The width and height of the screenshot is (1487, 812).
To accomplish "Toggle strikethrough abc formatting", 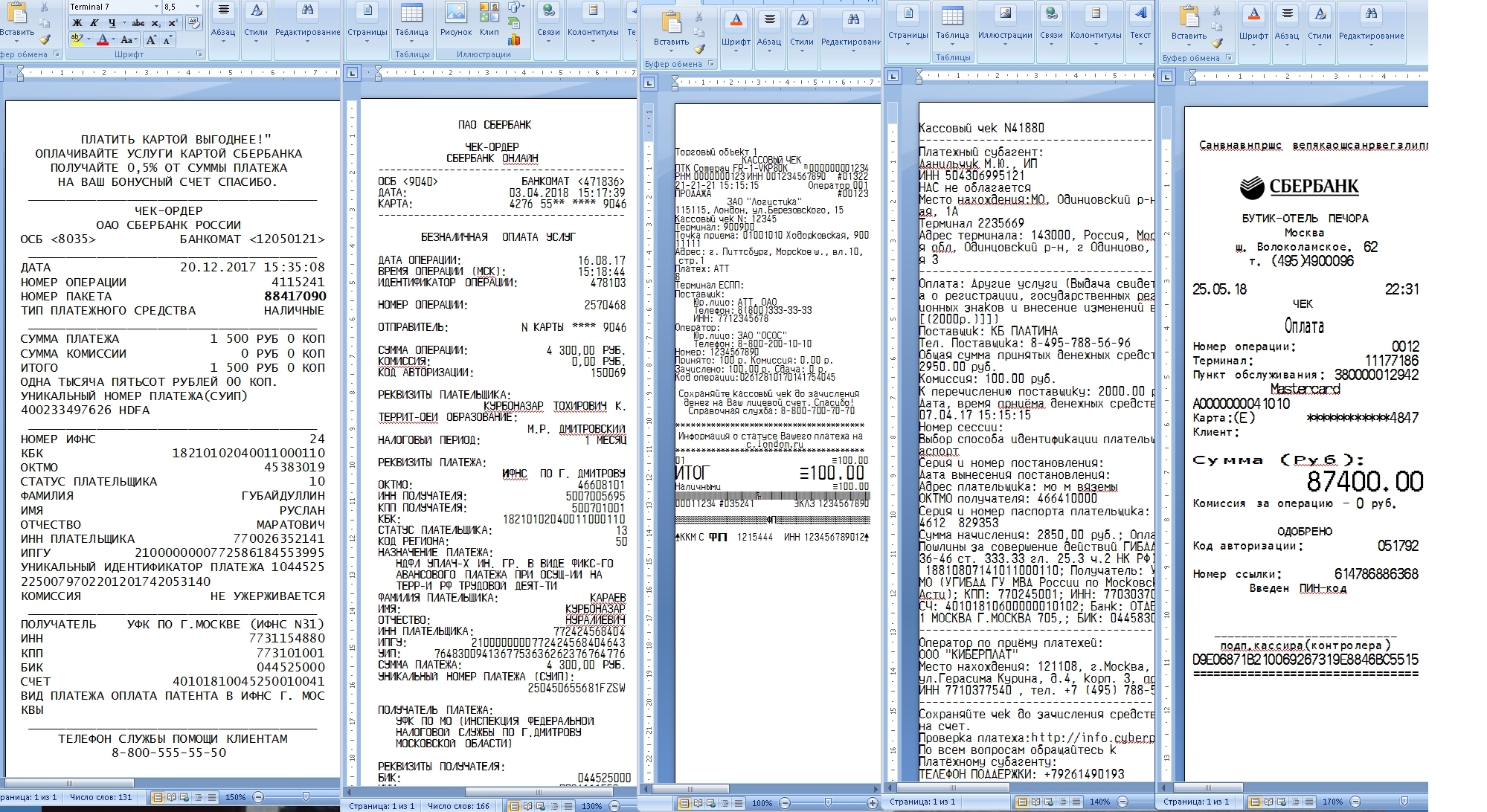I will [138, 23].
